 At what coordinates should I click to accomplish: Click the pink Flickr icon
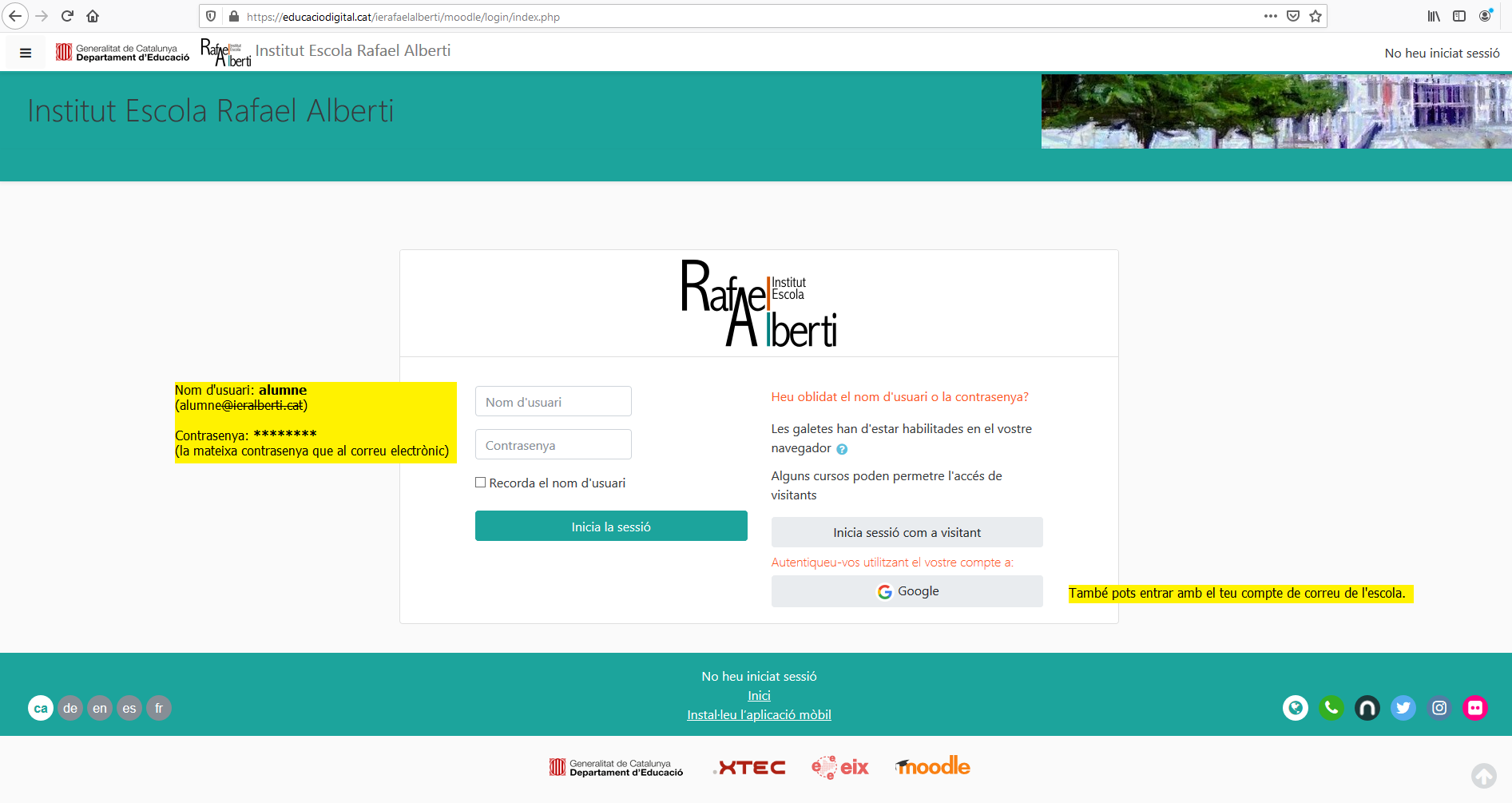1474,708
